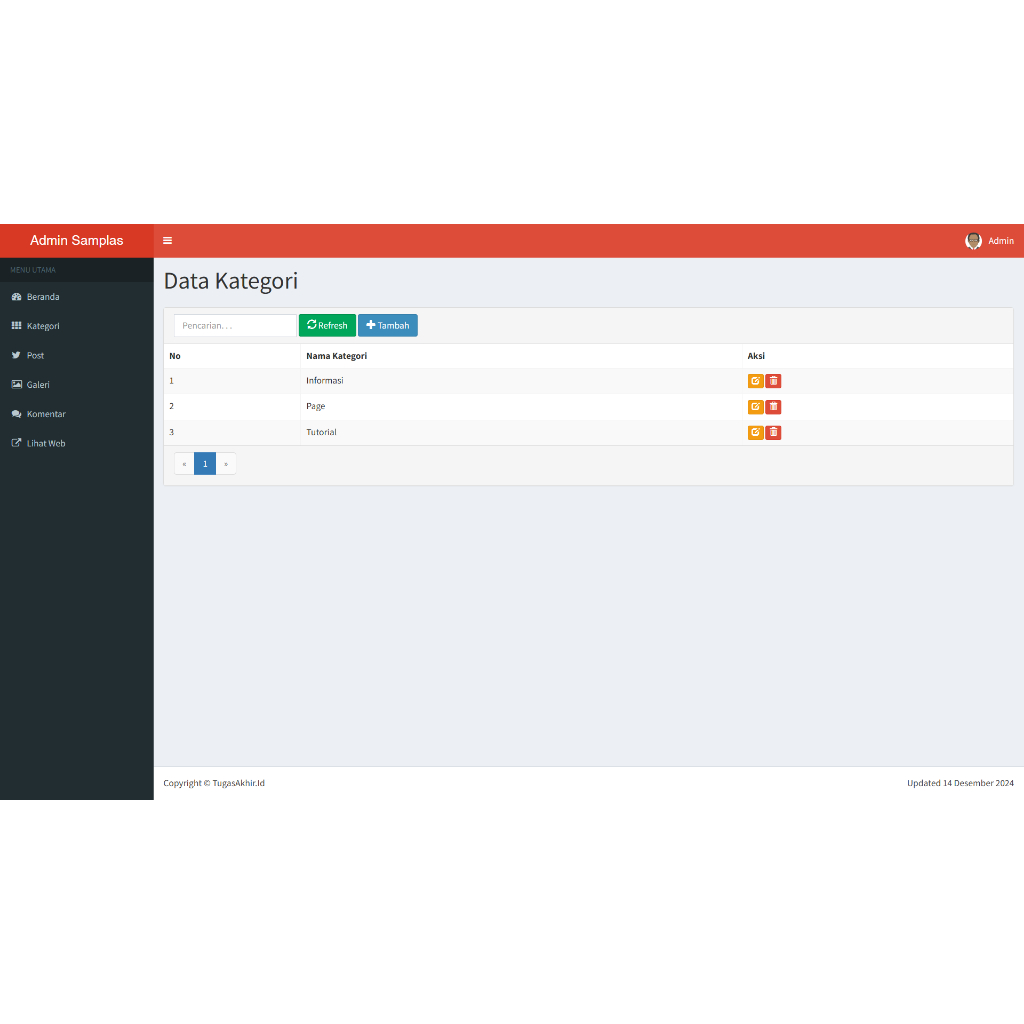Navigate to Galeri in sidebar

pos(38,385)
